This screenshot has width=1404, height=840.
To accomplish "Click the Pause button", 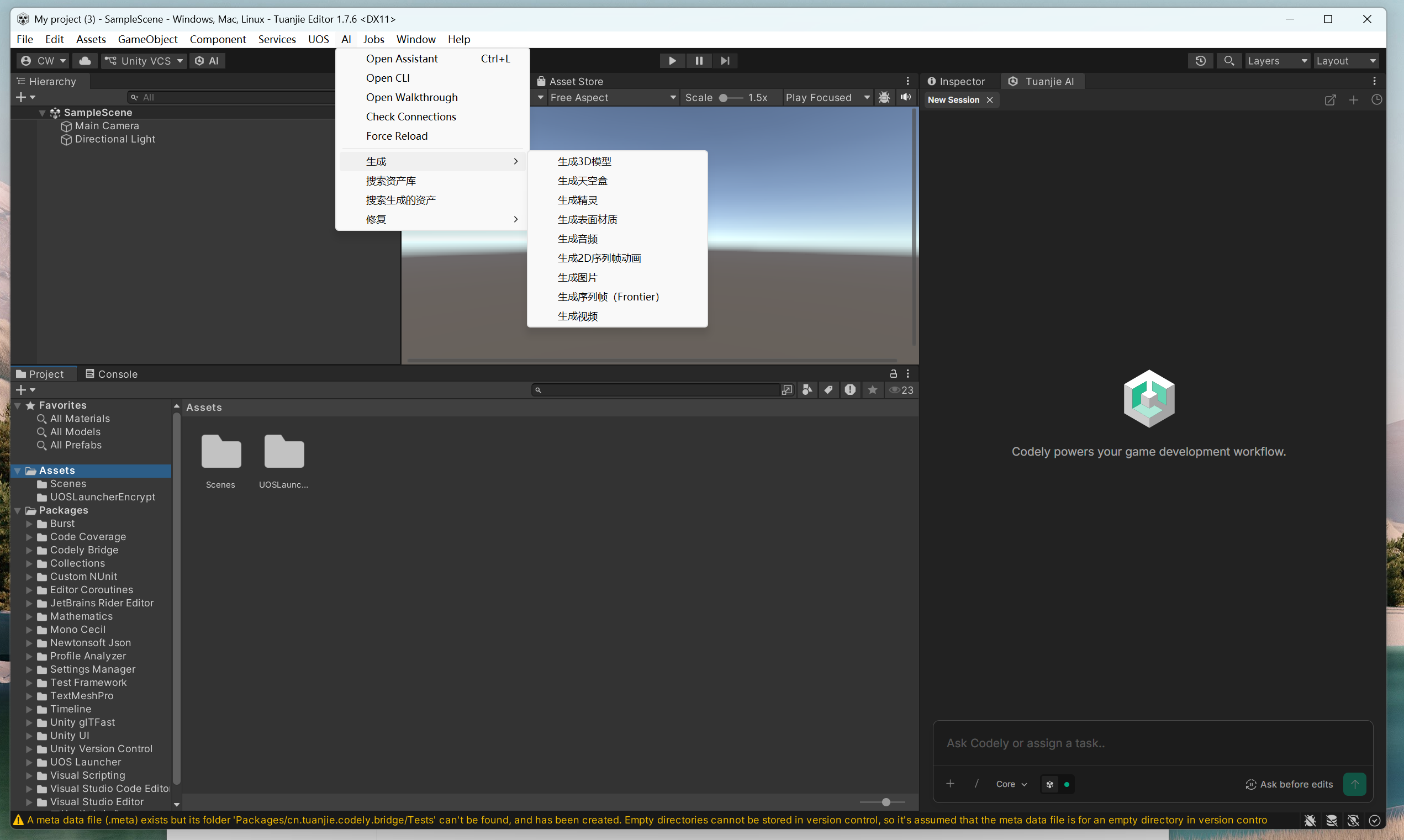I will 699,61.
